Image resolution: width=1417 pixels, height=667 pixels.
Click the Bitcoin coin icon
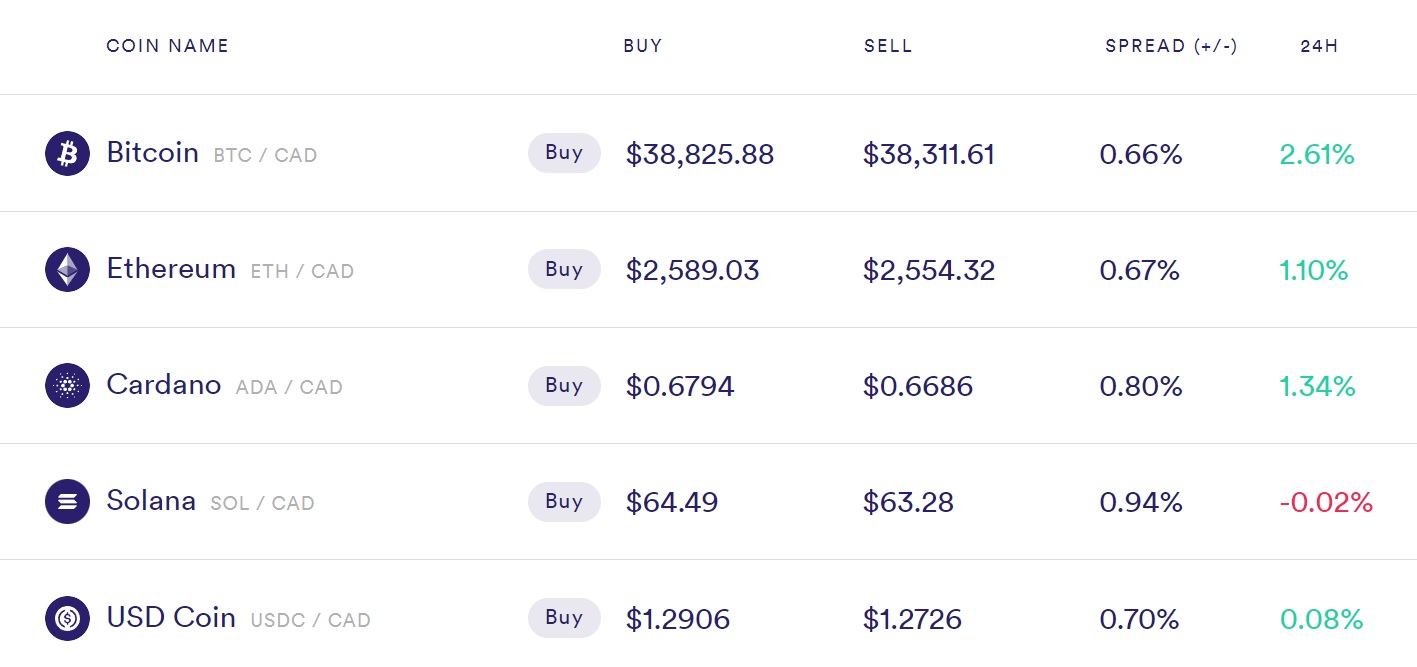[x=67, y=154]
